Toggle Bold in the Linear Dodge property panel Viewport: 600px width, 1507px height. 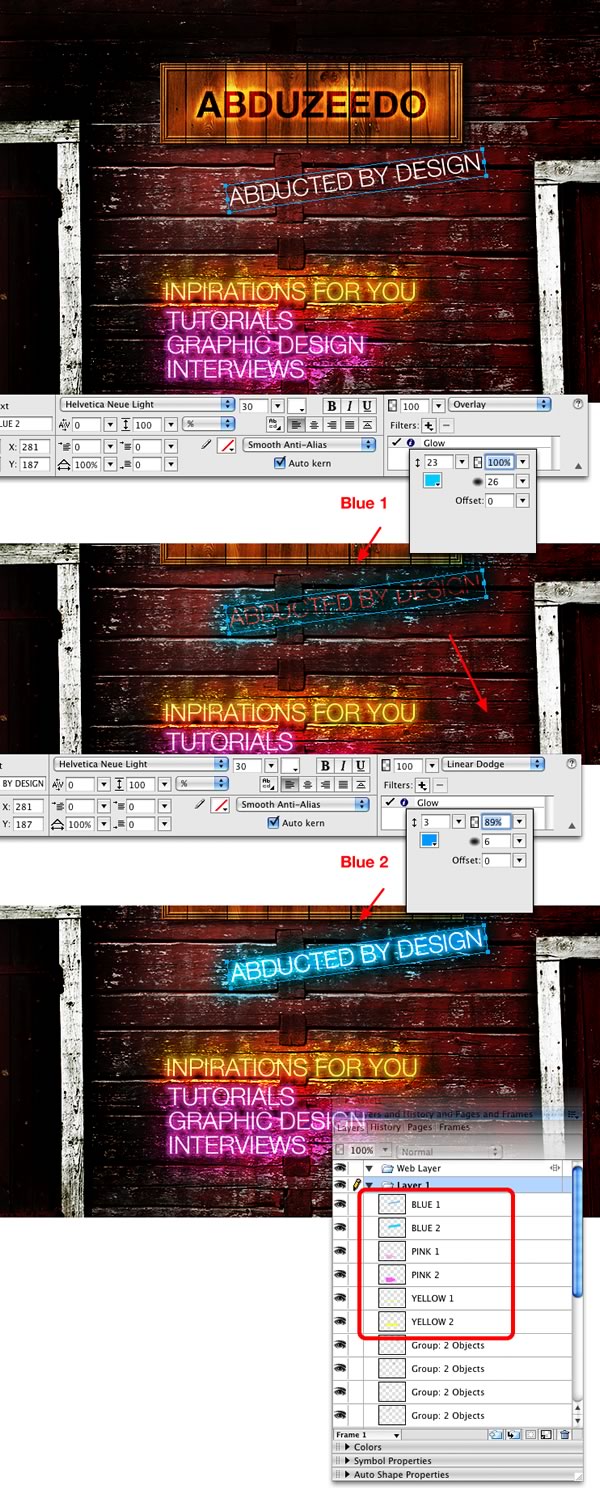pyautogui.click(x=325, y=765)
